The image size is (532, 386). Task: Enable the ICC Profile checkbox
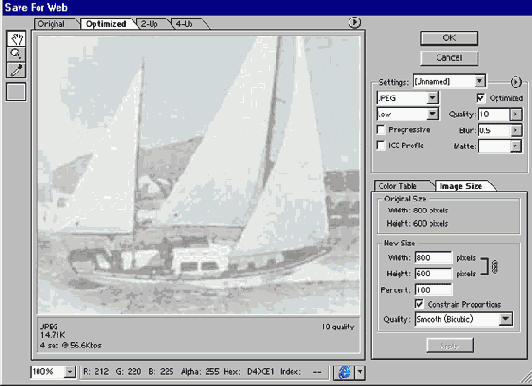(381, 145)
